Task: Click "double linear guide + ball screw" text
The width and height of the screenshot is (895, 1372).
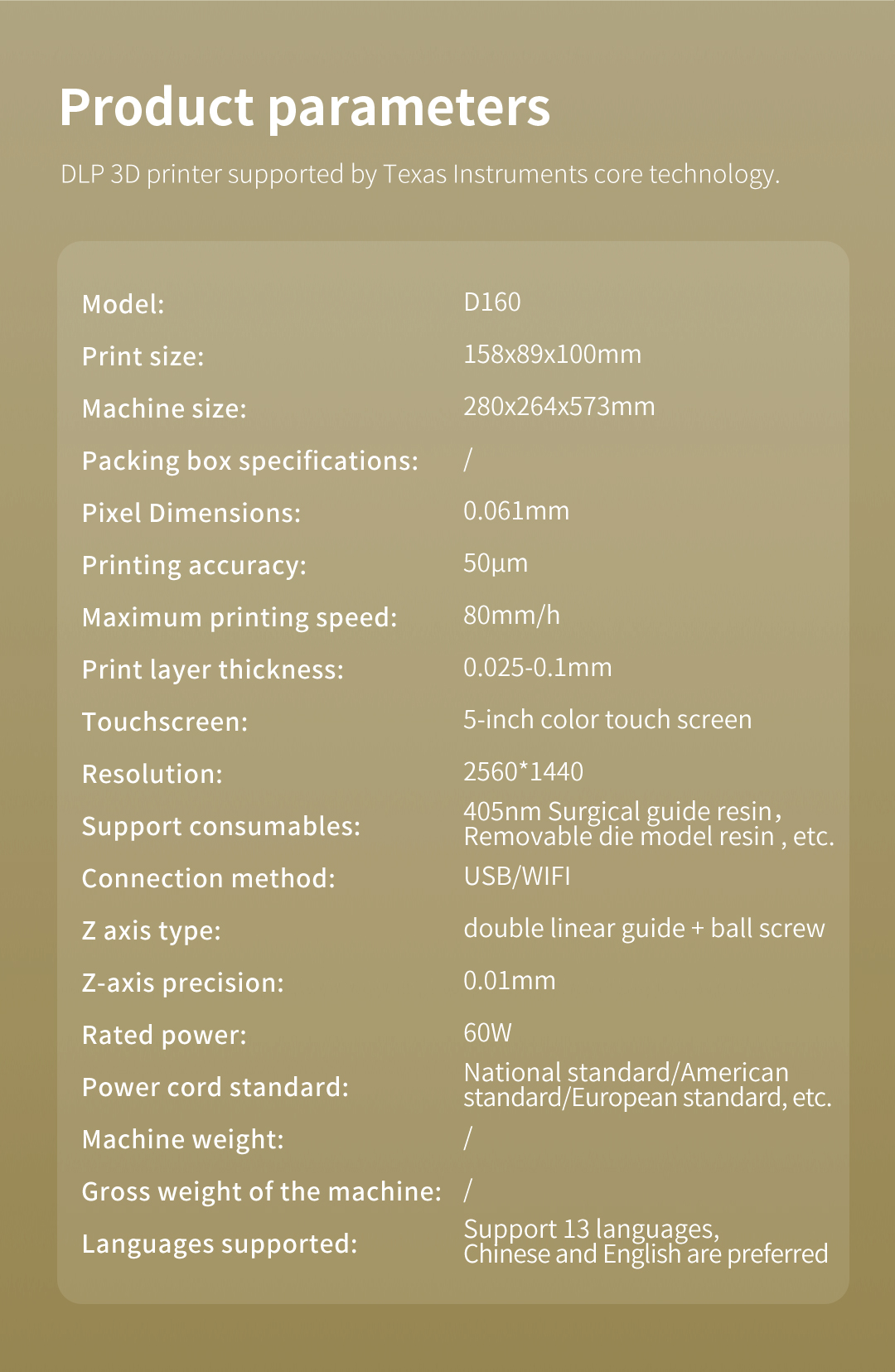Action: [x=644, y=929]
